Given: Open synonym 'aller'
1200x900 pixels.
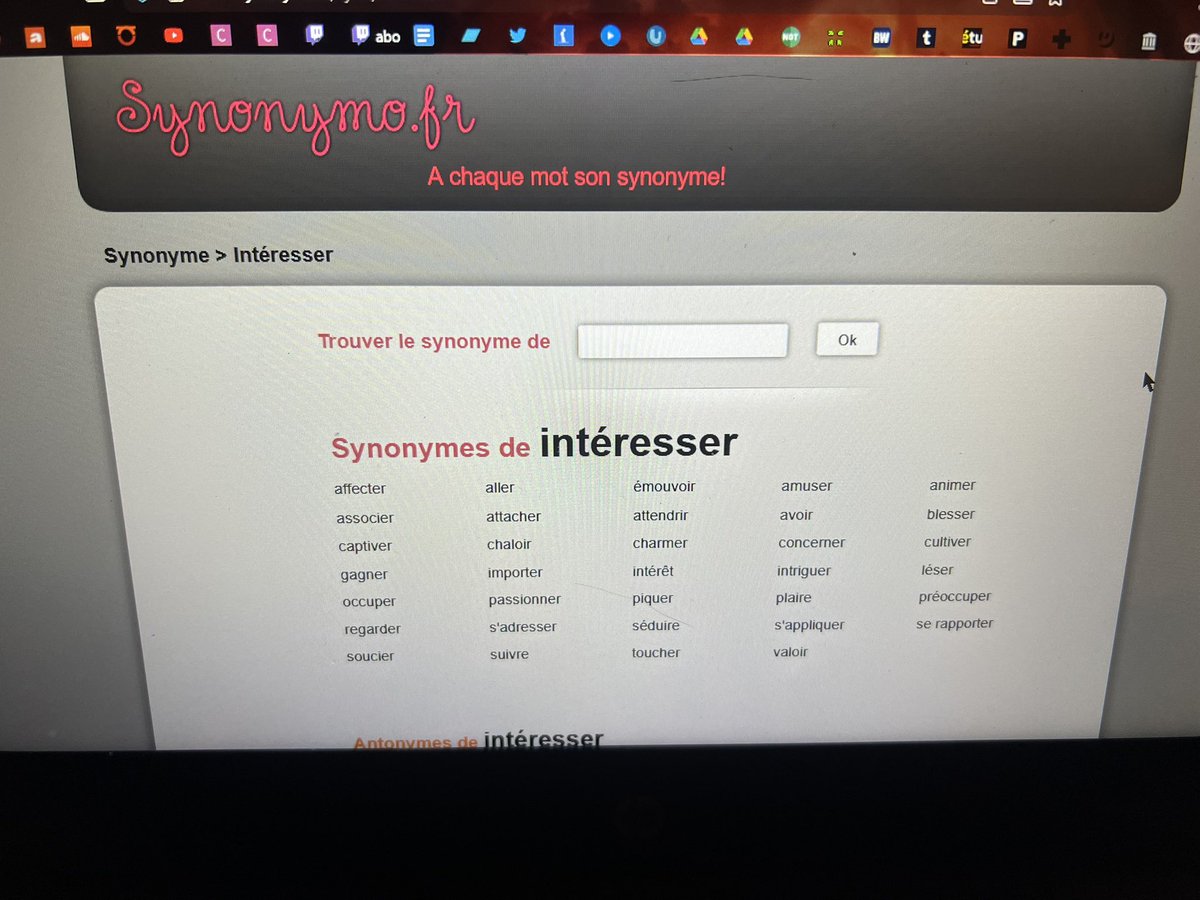Looking at the screenshot, I should tap(500, 488).
